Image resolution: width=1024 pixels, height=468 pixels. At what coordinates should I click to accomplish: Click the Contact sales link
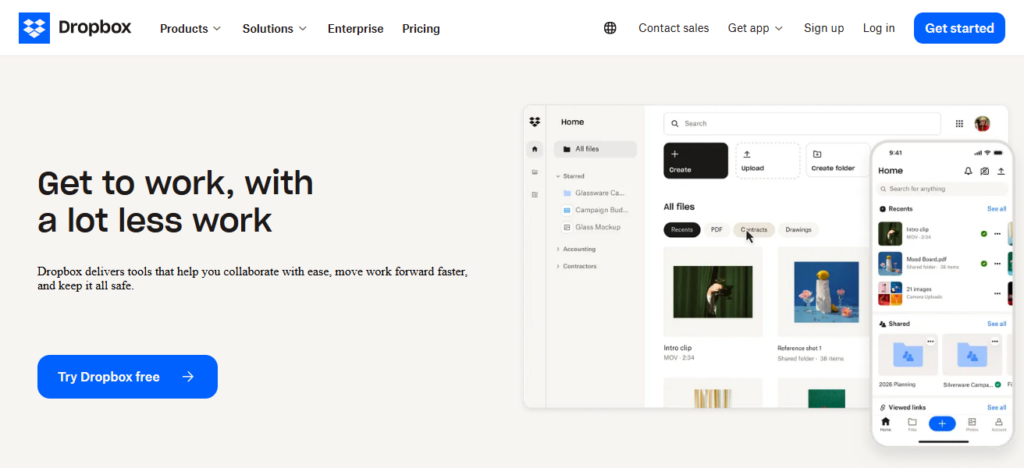pos(673,28)
